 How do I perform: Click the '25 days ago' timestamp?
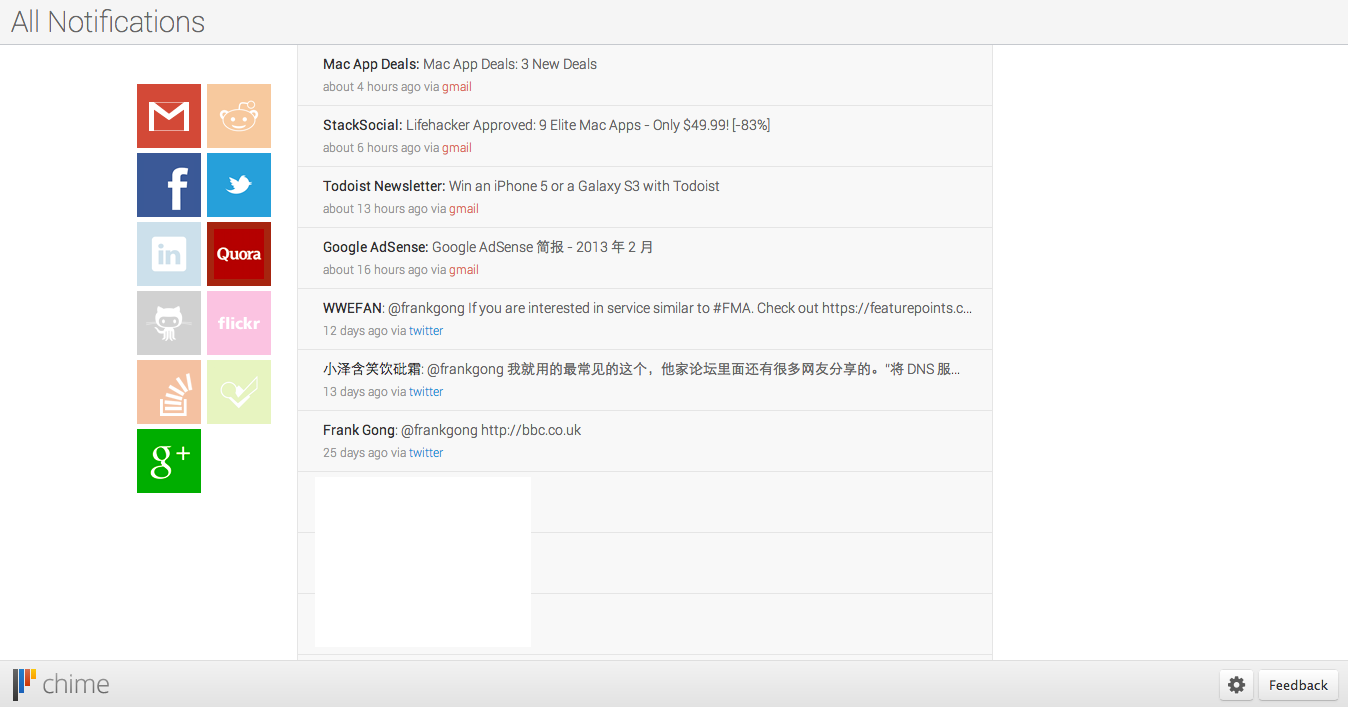[355, 453]
